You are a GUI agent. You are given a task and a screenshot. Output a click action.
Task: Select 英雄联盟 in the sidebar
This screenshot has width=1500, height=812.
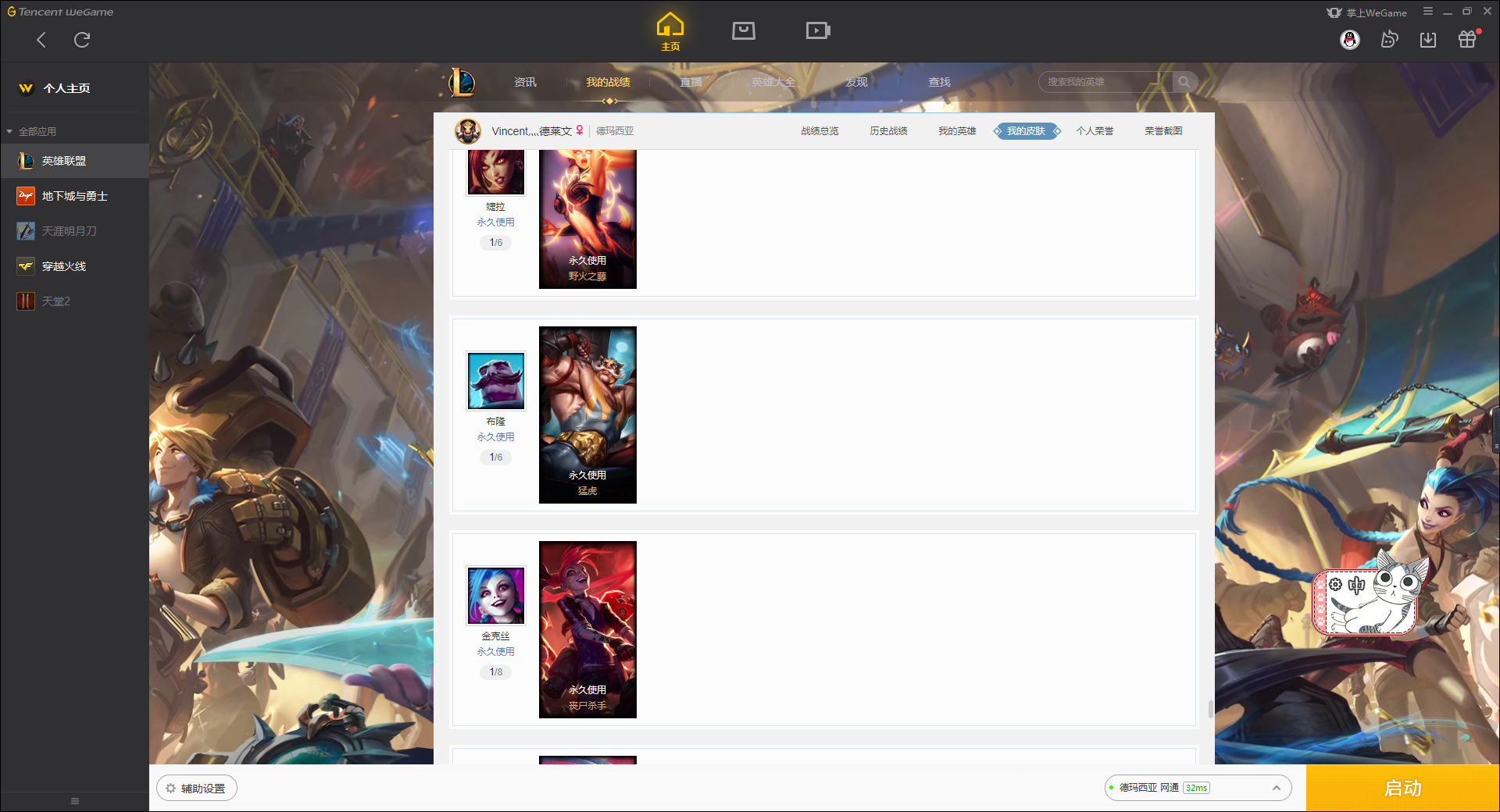coord(74,161)
